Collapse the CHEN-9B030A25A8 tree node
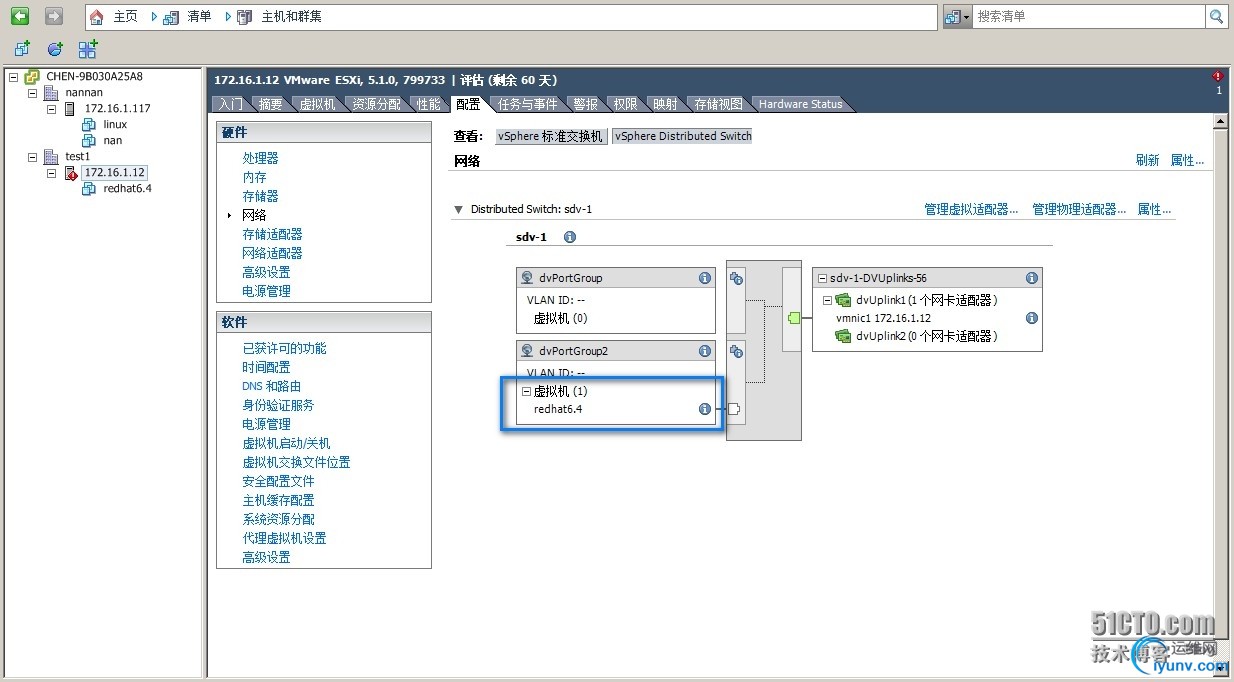1234x682 pixels. pos(14,76)
